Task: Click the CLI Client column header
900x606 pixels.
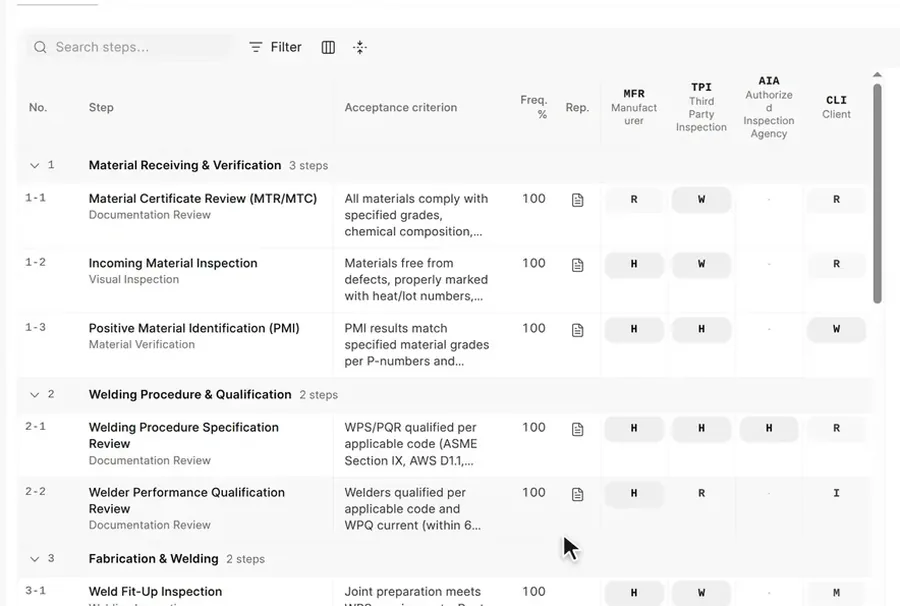Action: coord(836,107)
